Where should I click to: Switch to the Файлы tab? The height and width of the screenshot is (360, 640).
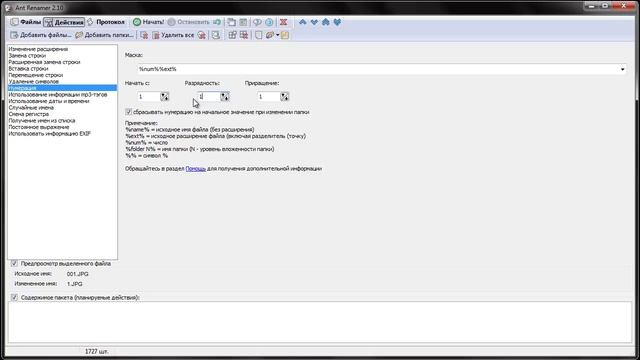[26, 22]
